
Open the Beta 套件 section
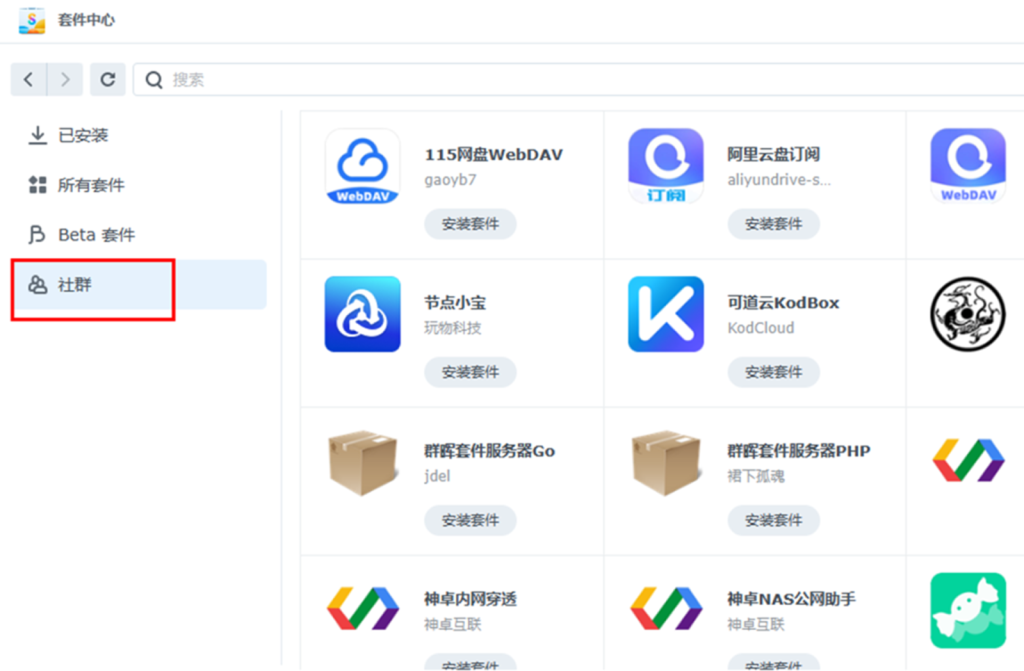[x=138, y=235]
